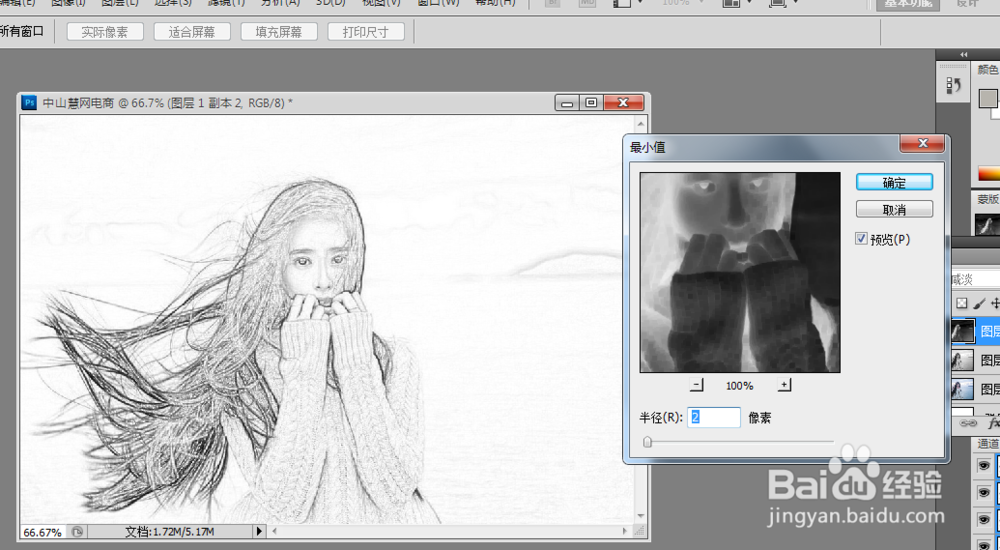
Task: Open the History panel icon in the dock
Action: coord(953,85)
